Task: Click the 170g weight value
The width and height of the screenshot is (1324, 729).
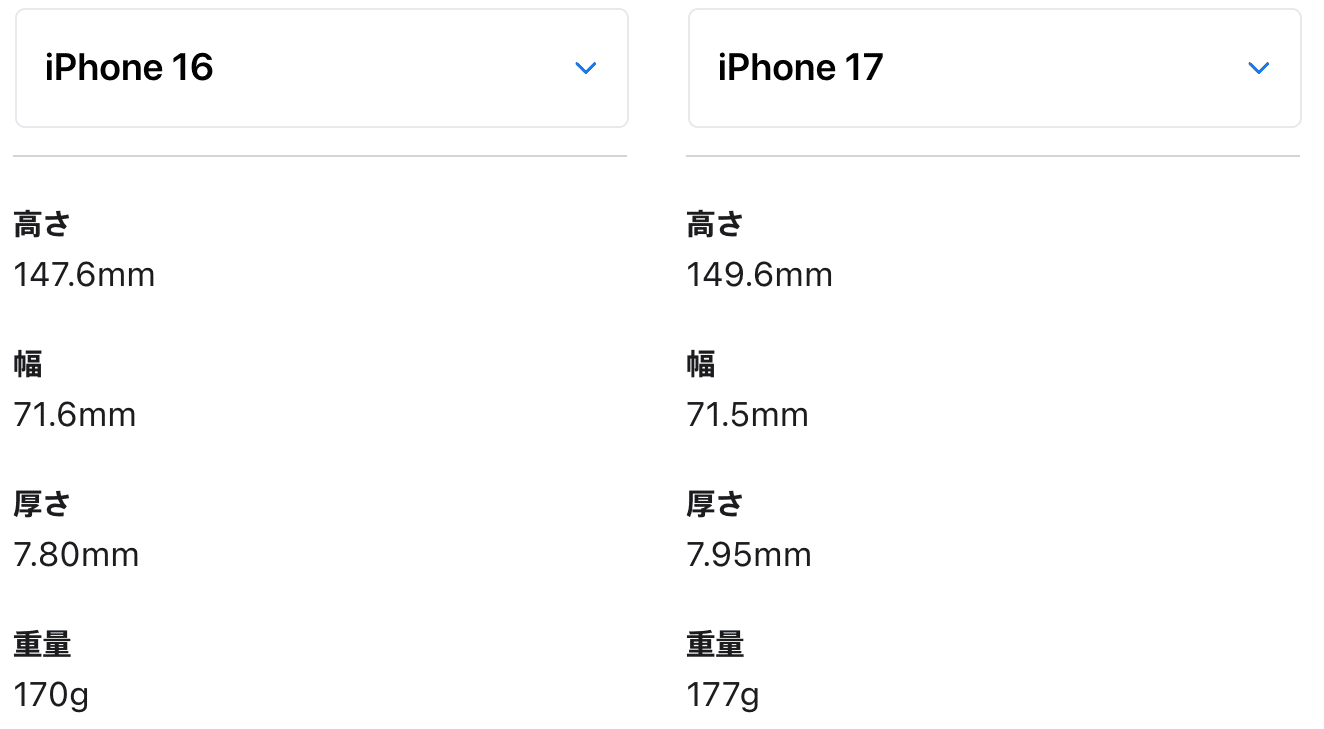Action: (x=52, y=695)
